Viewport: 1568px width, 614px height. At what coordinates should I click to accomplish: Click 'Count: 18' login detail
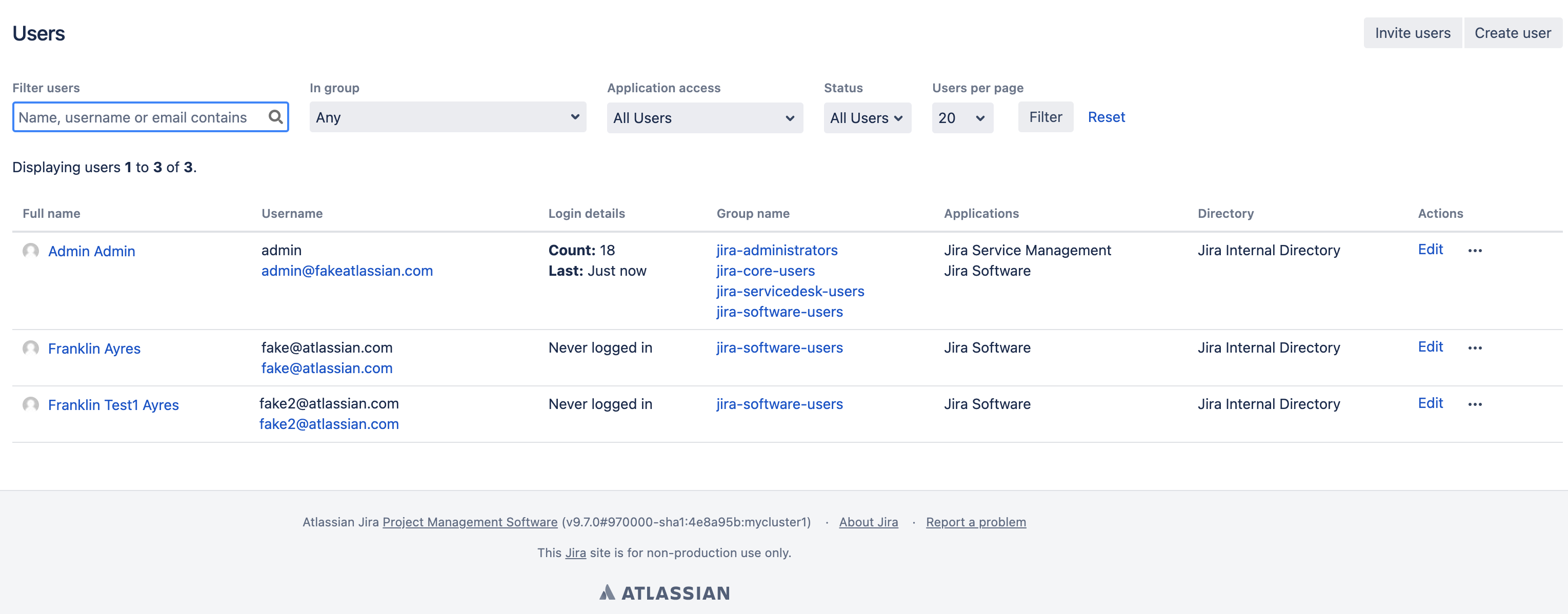pos(581,250)
